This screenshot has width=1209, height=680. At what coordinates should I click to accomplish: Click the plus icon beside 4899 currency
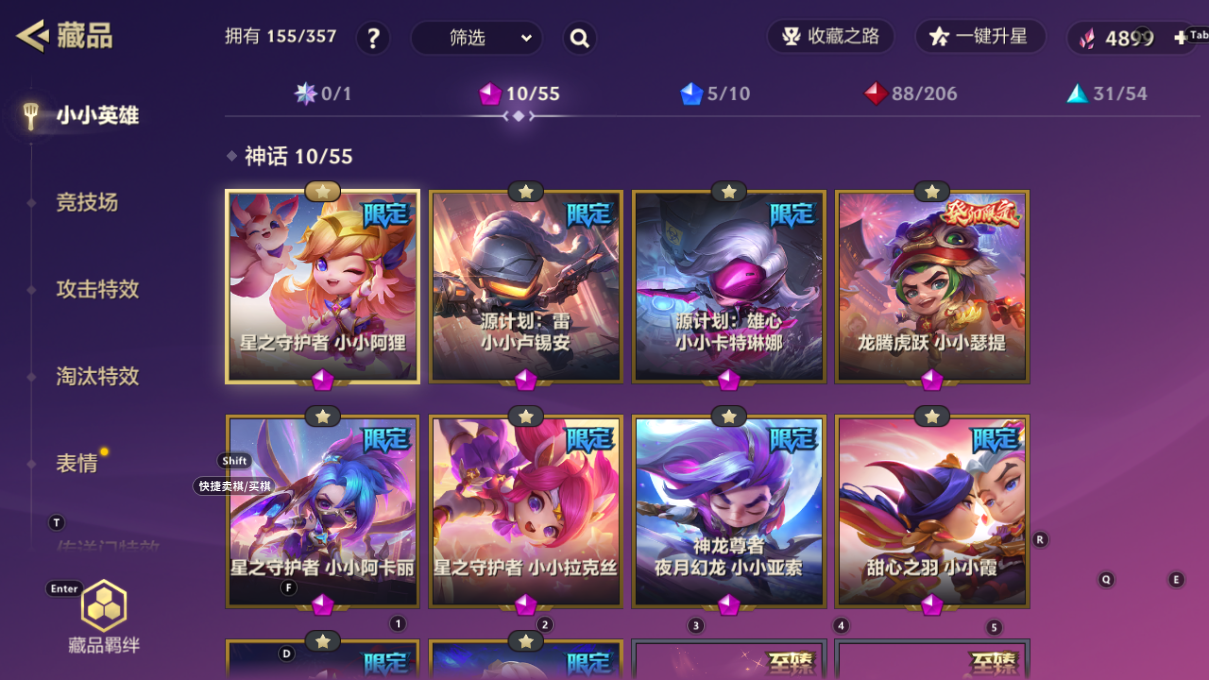(1180, 37)
